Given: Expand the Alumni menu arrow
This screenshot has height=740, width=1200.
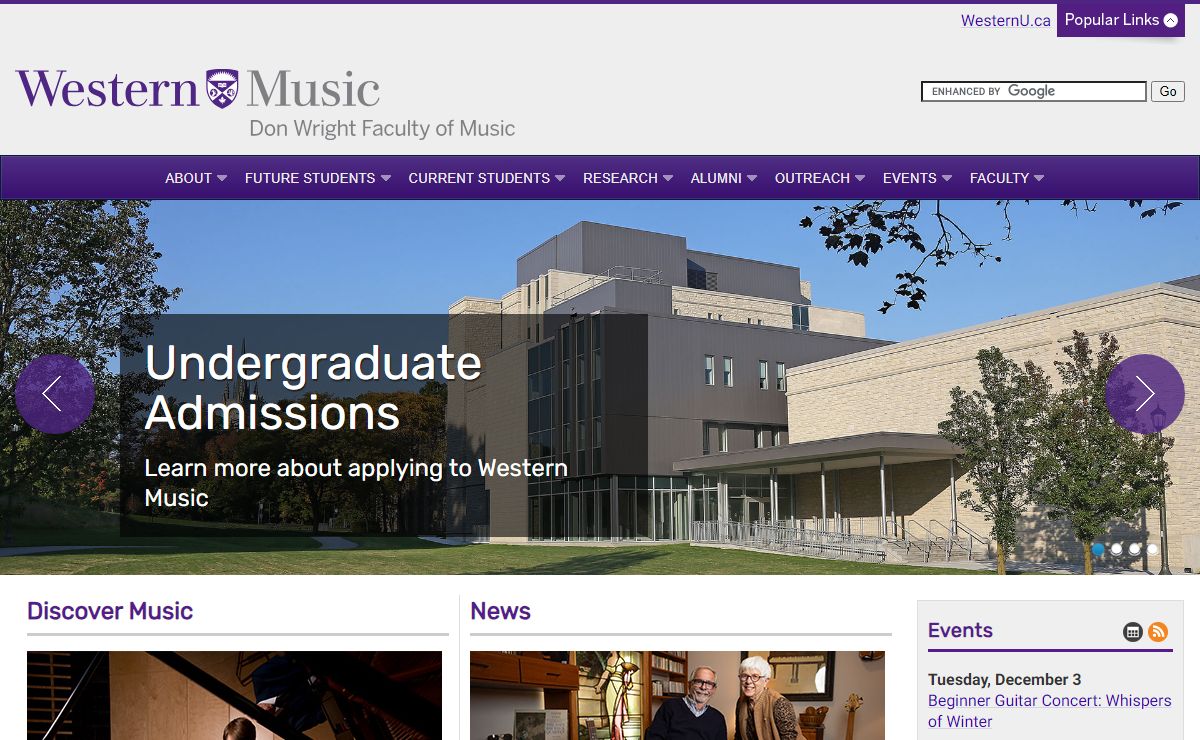Looking at the screenshot, I should (752, 178).
